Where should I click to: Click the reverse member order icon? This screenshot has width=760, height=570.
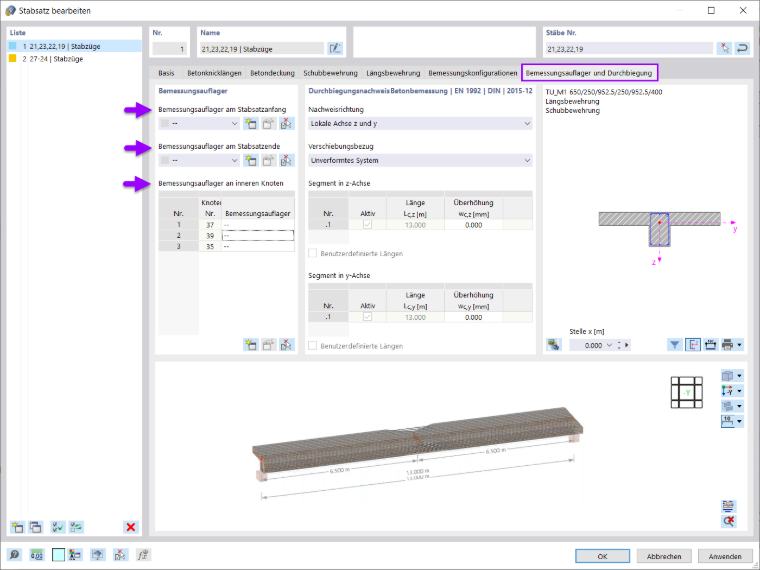click(742, 48)
